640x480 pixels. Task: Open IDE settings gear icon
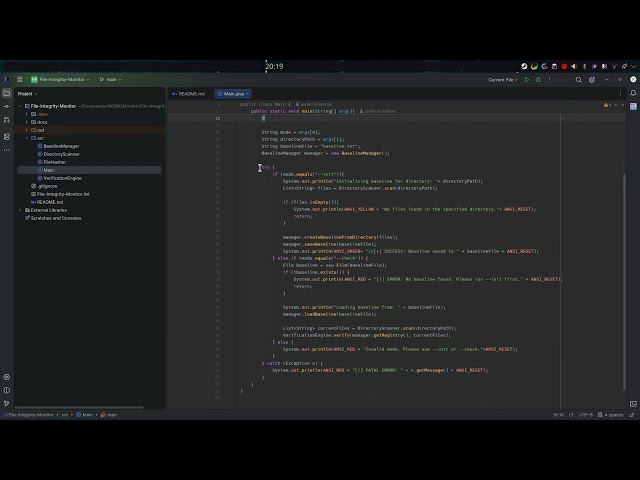tap(592, 80)
